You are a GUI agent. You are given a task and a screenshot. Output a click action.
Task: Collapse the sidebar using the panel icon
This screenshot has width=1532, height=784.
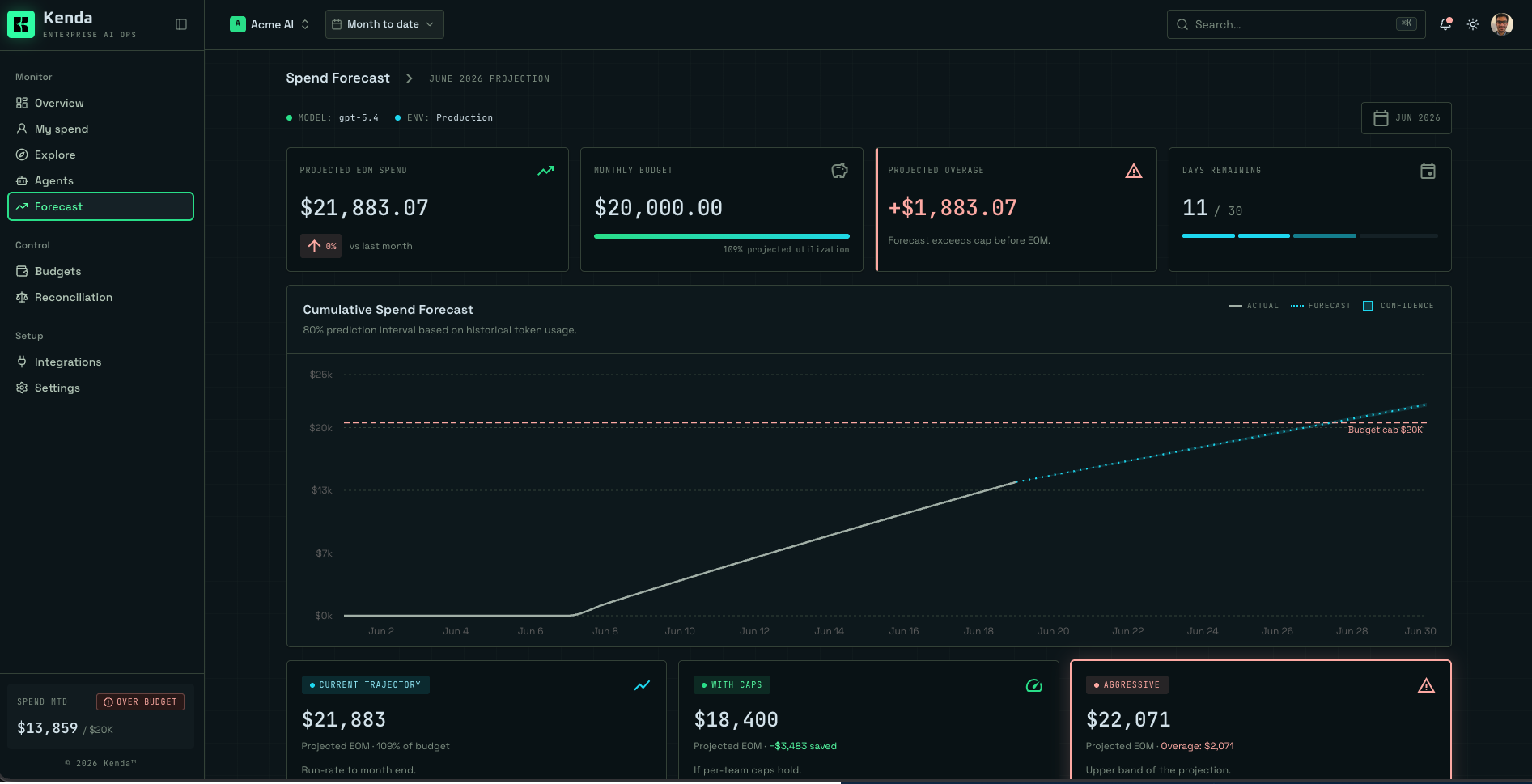tap(181, 24)
